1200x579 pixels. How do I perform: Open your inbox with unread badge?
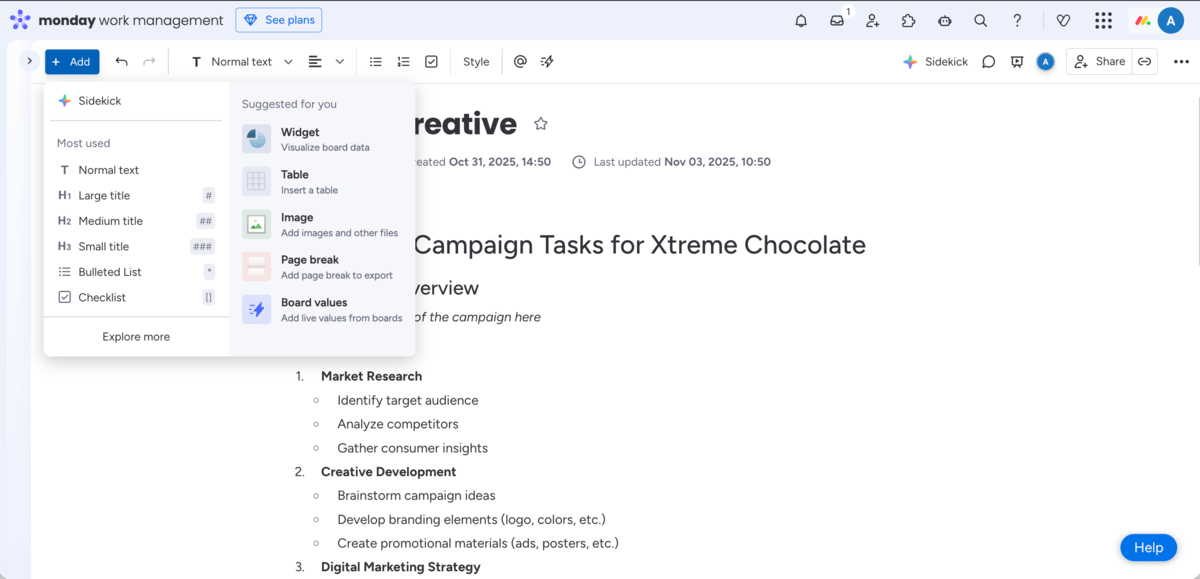[837, 20]
